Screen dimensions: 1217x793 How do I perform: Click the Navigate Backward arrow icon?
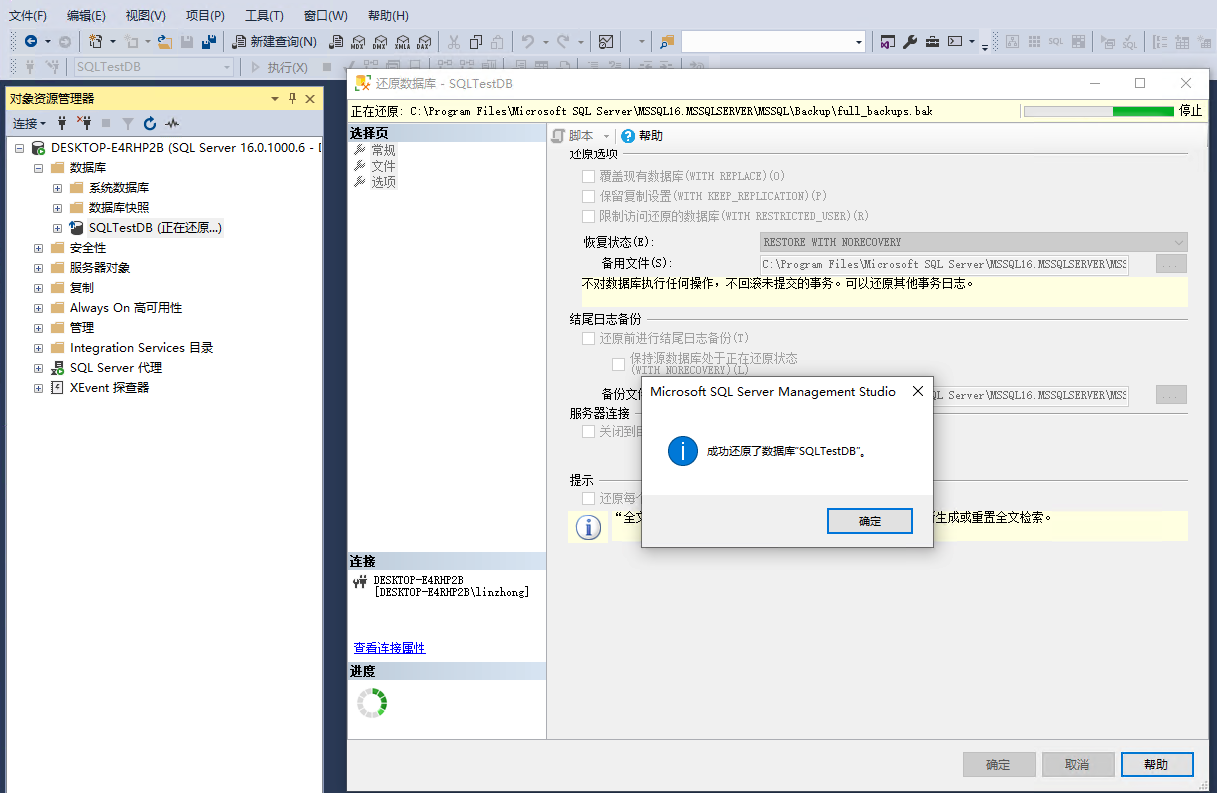point(31,41)
